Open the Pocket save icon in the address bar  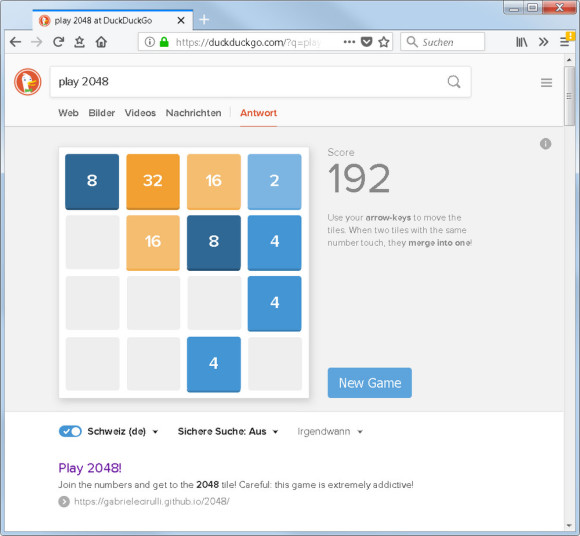pos(366,42)
